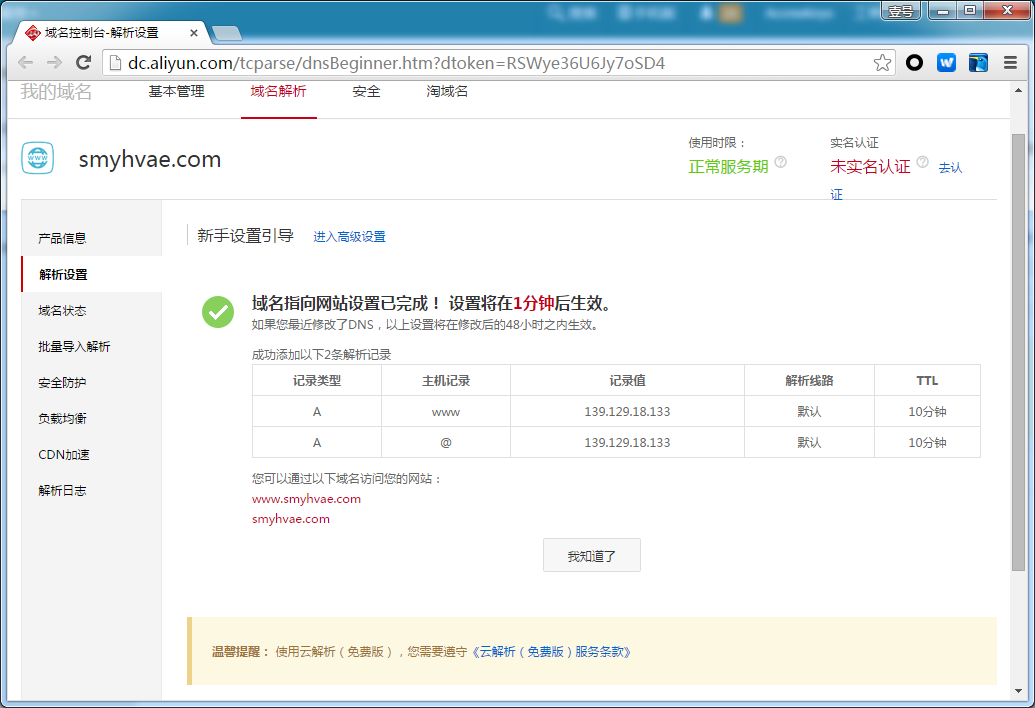Navigate back using the back arrow
This screenshot has height=708, width=1035.
point(25,62)
